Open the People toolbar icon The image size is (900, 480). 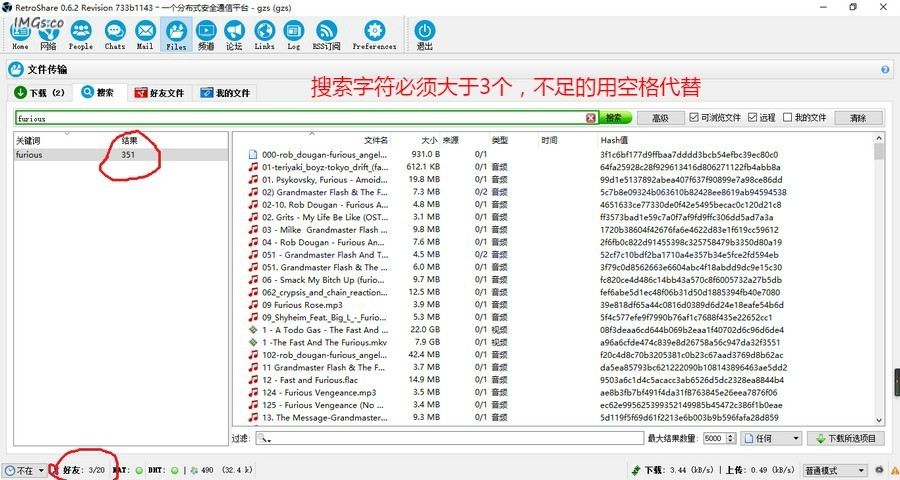81,34
